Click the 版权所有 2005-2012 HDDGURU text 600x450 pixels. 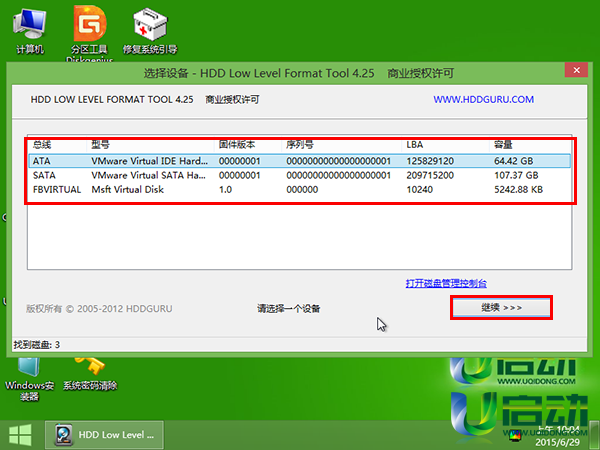point(99,308)
